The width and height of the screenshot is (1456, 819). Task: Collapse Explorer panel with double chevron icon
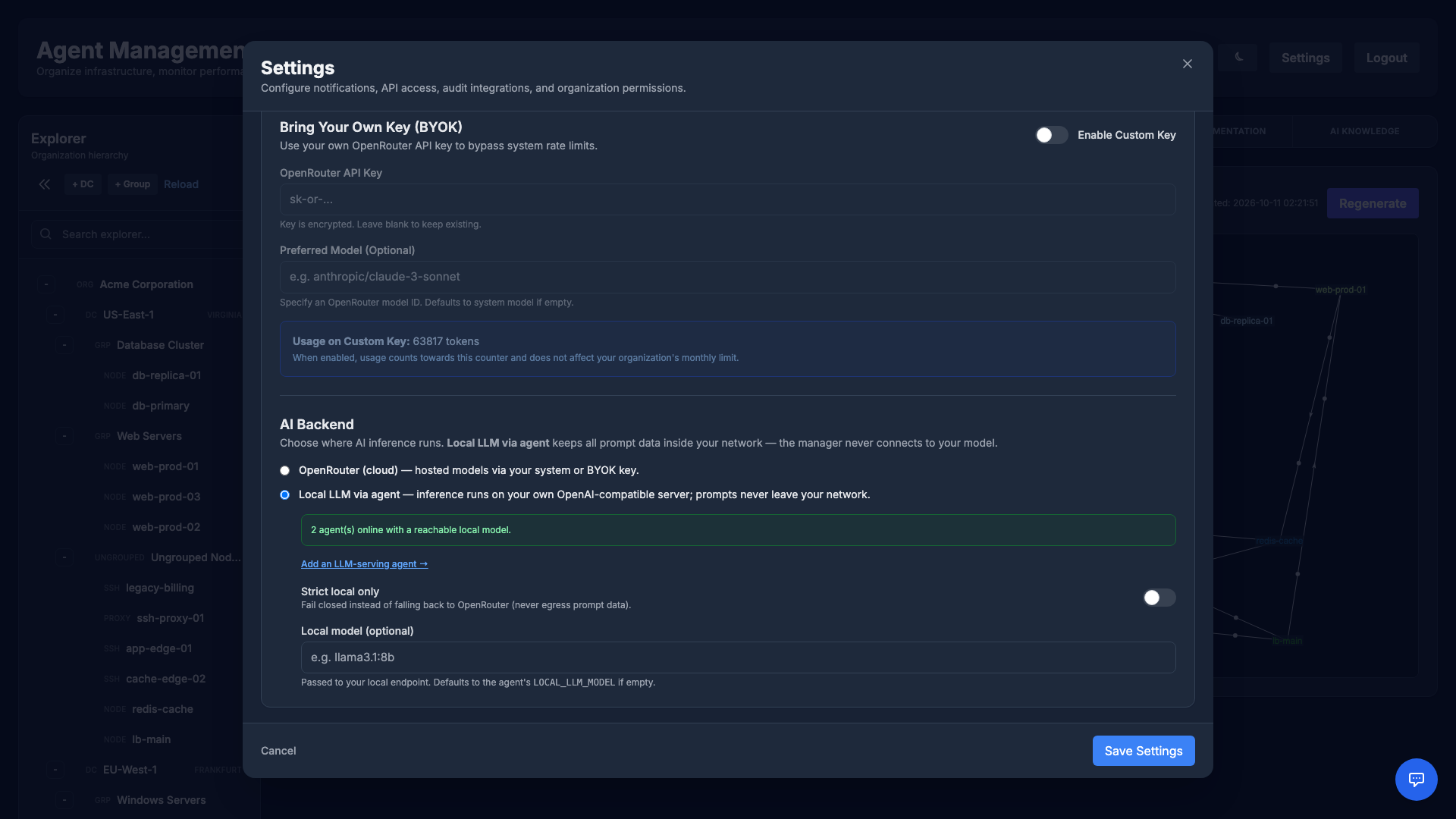(x=45, y=184)
